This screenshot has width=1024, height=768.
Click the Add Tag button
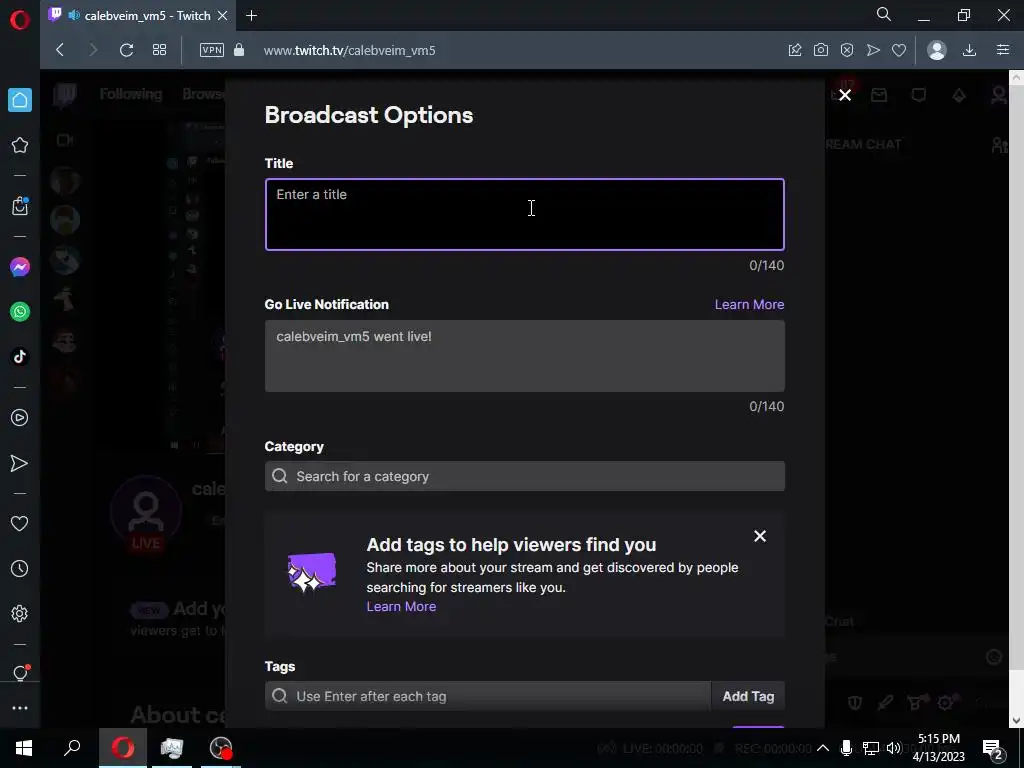748,696
